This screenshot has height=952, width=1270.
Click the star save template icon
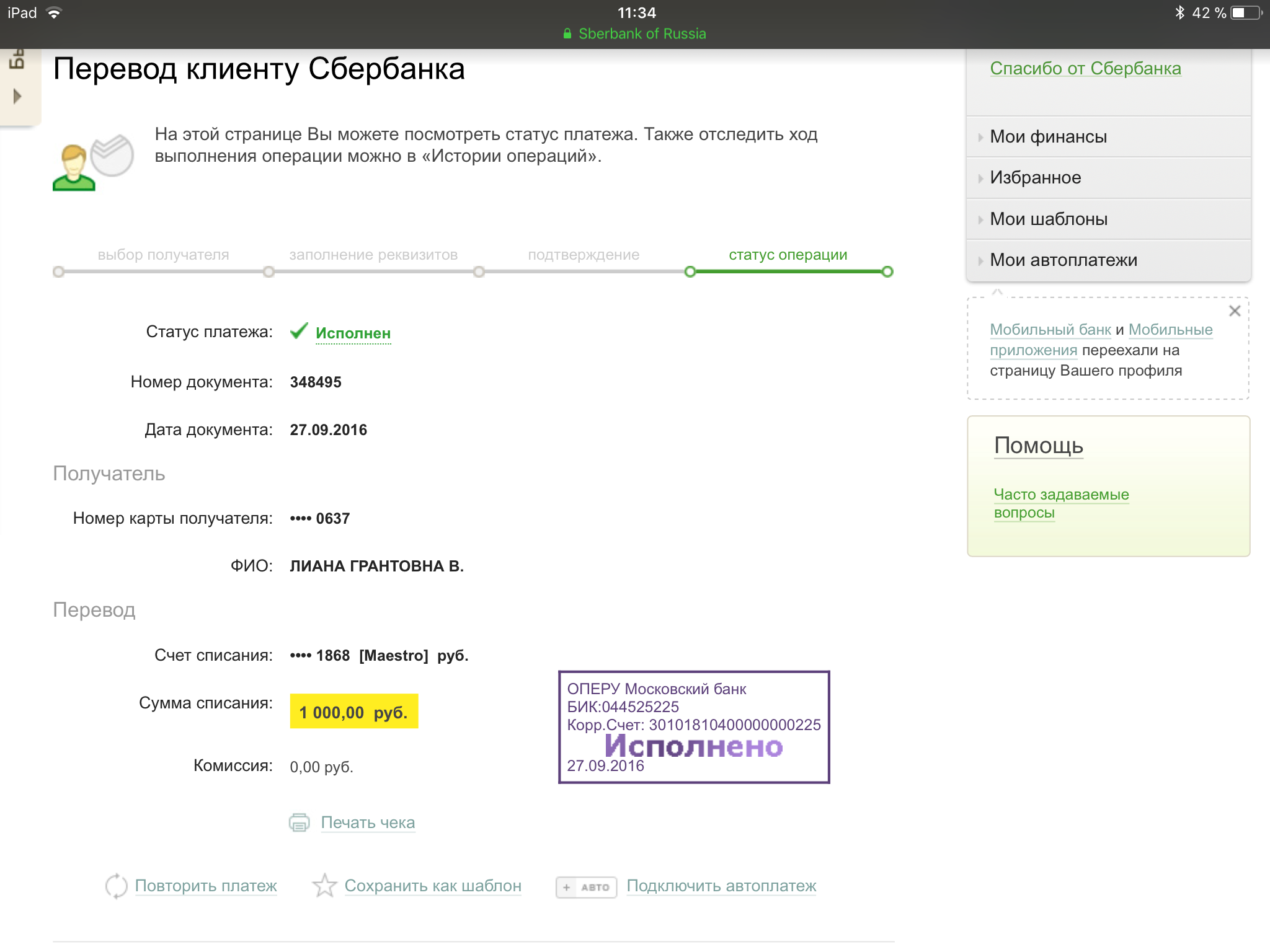click(x=324, y=886)
